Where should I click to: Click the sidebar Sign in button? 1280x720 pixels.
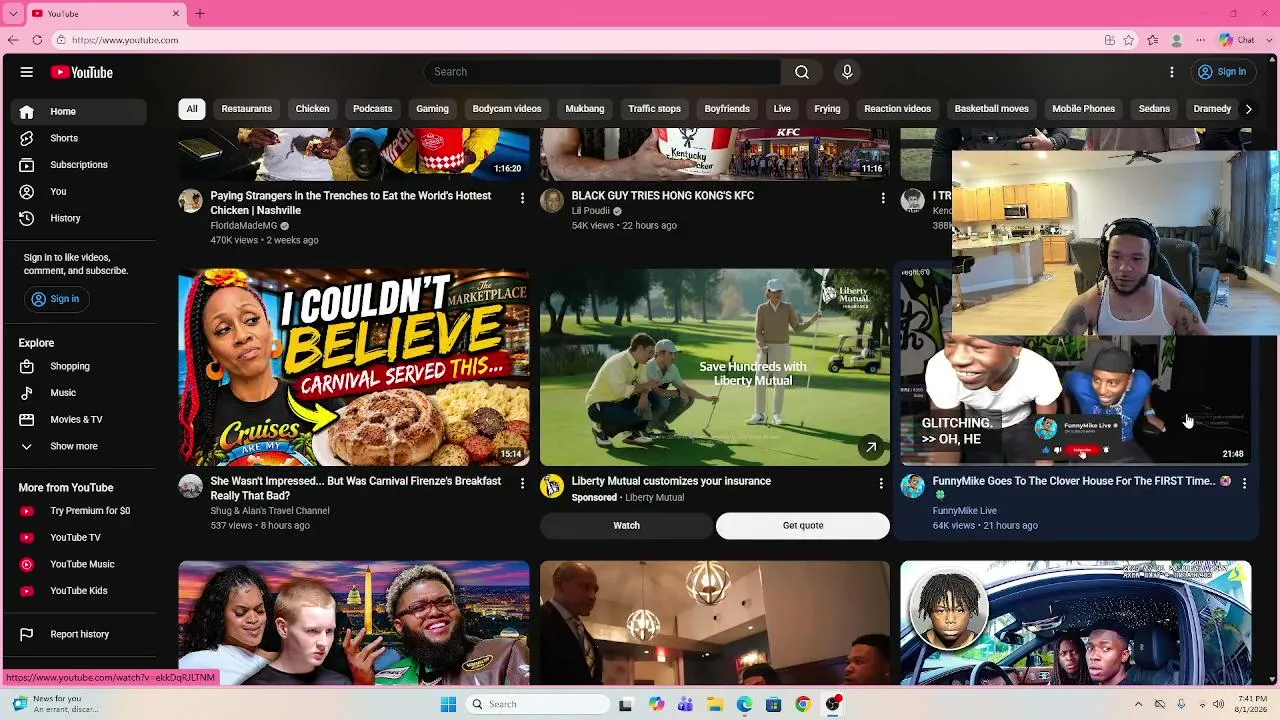(56, 299)
